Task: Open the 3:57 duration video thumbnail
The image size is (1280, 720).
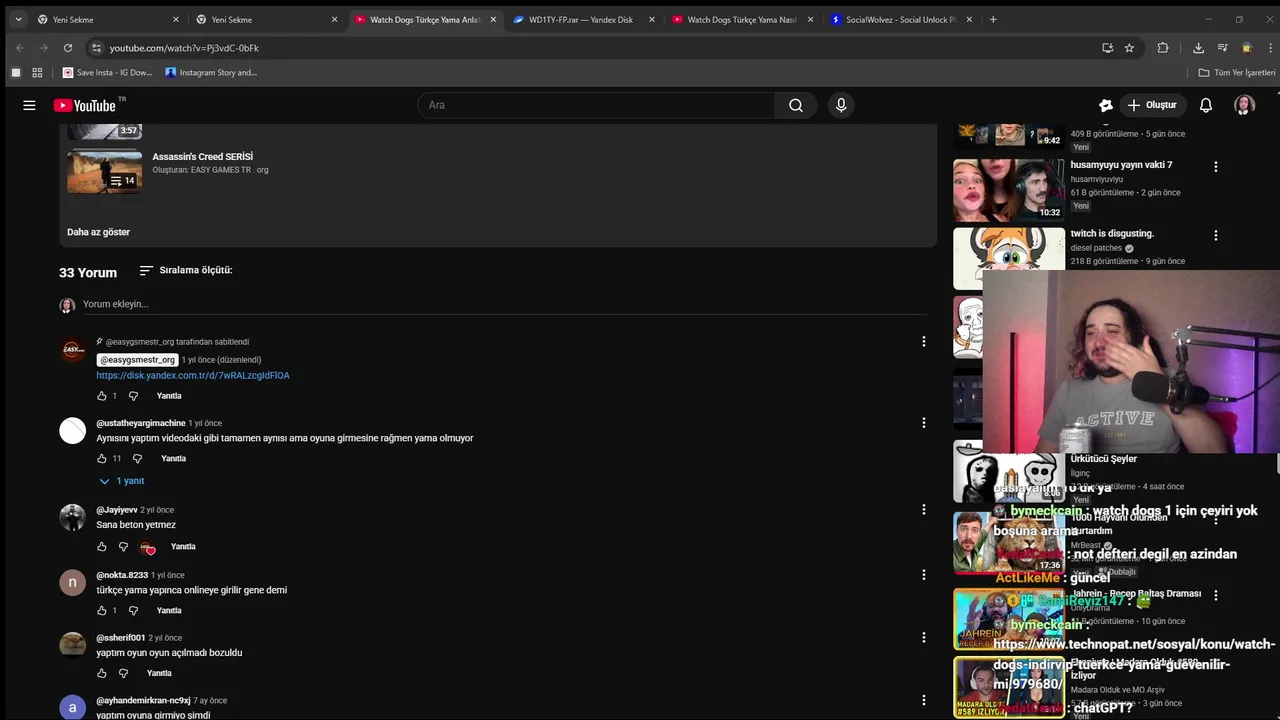Action: tap(105, 131)
